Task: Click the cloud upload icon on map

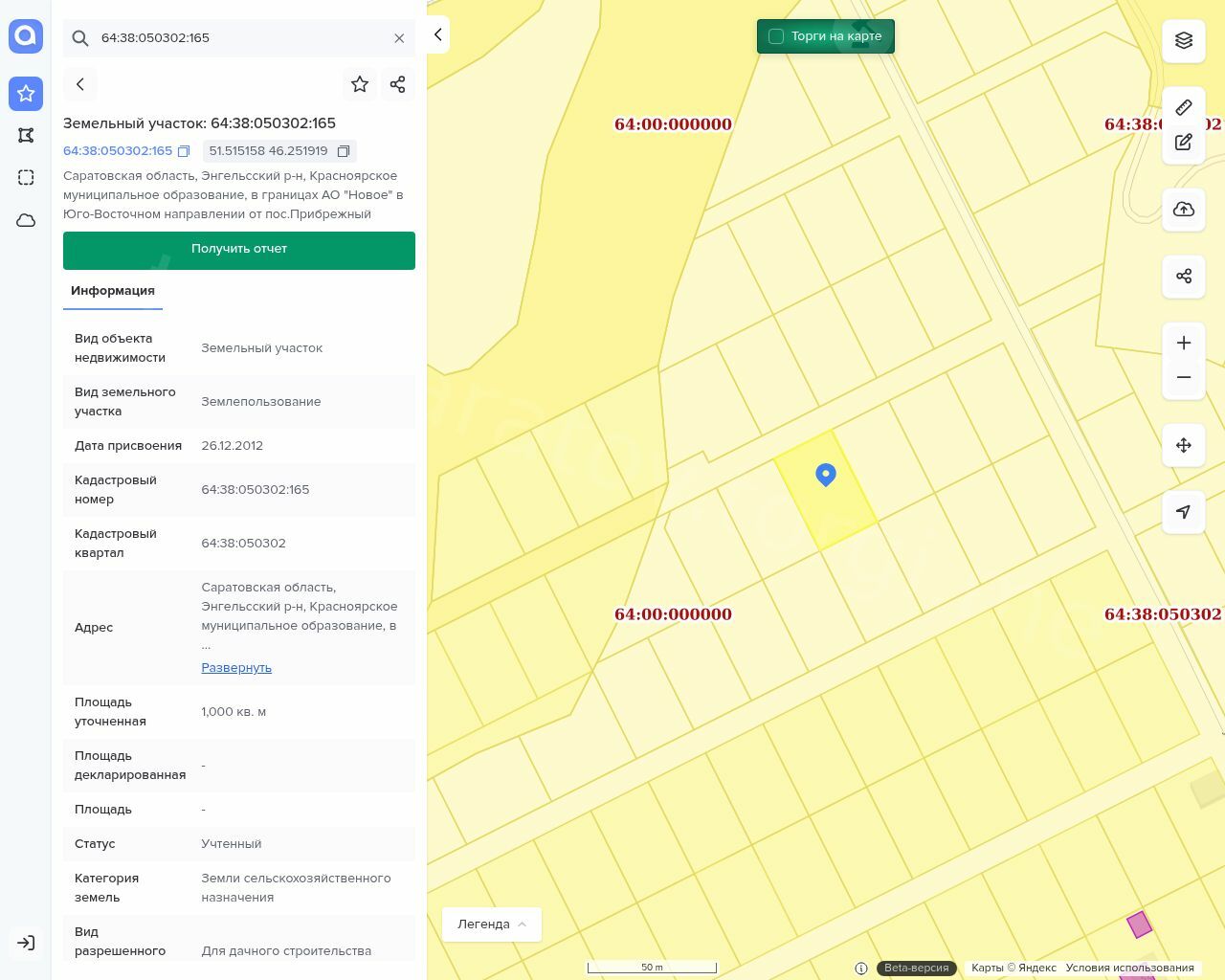Action: click(1184, 210)
